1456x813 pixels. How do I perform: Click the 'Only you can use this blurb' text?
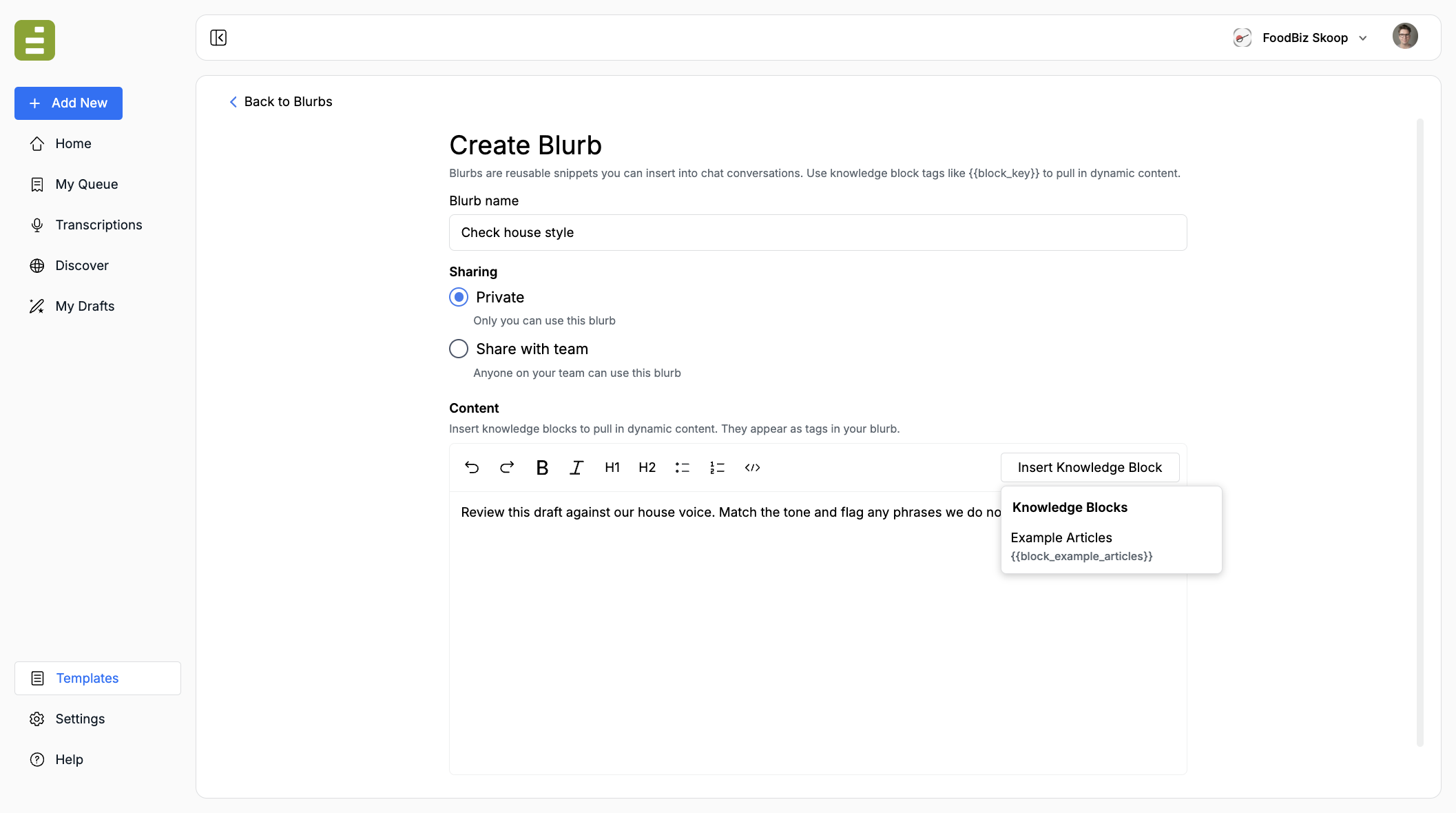[x=544, y=320]
